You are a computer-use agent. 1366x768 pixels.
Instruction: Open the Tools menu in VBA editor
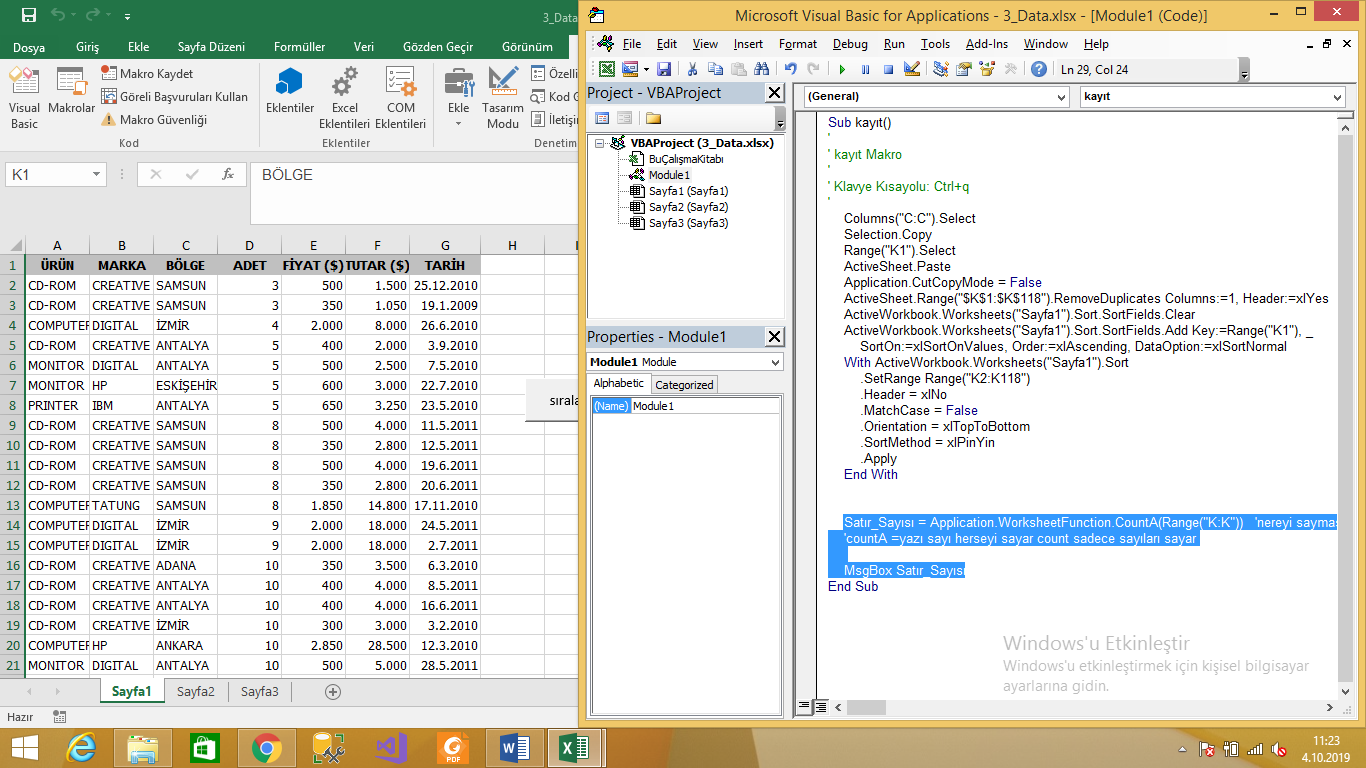click(x=935, y=44)
